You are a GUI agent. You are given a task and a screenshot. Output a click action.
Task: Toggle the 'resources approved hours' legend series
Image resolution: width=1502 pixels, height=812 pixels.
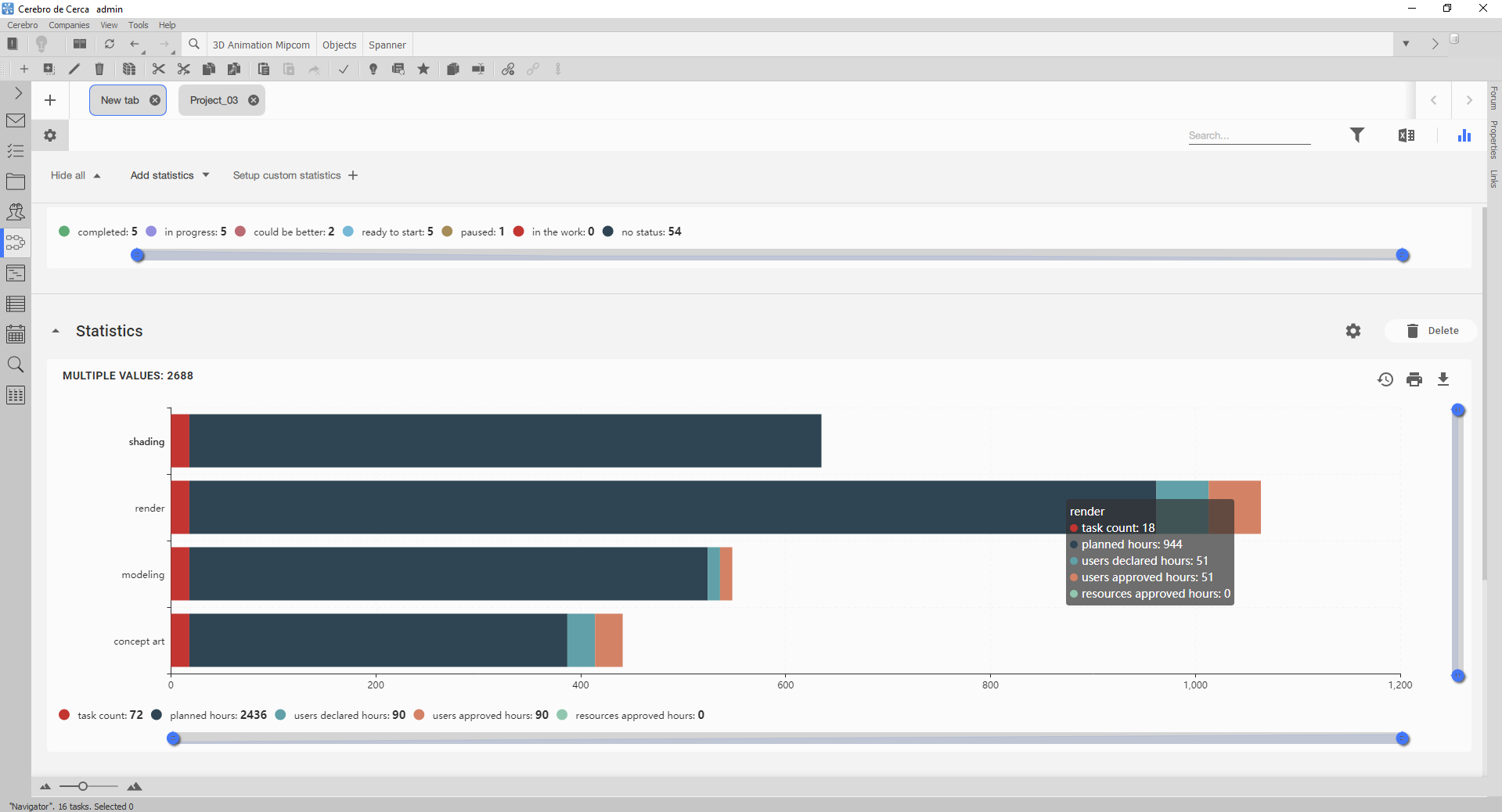click(630, 715)
